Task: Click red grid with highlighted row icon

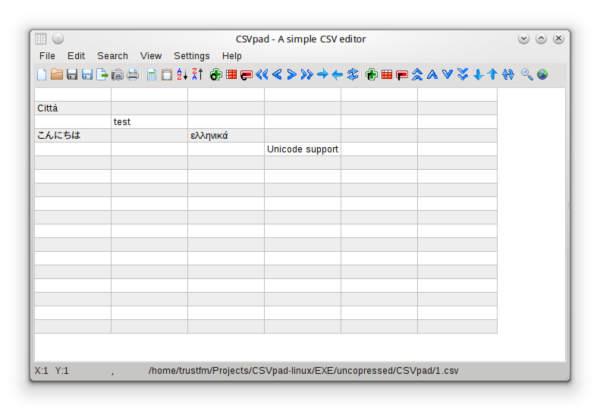Action: coord(386,74)
